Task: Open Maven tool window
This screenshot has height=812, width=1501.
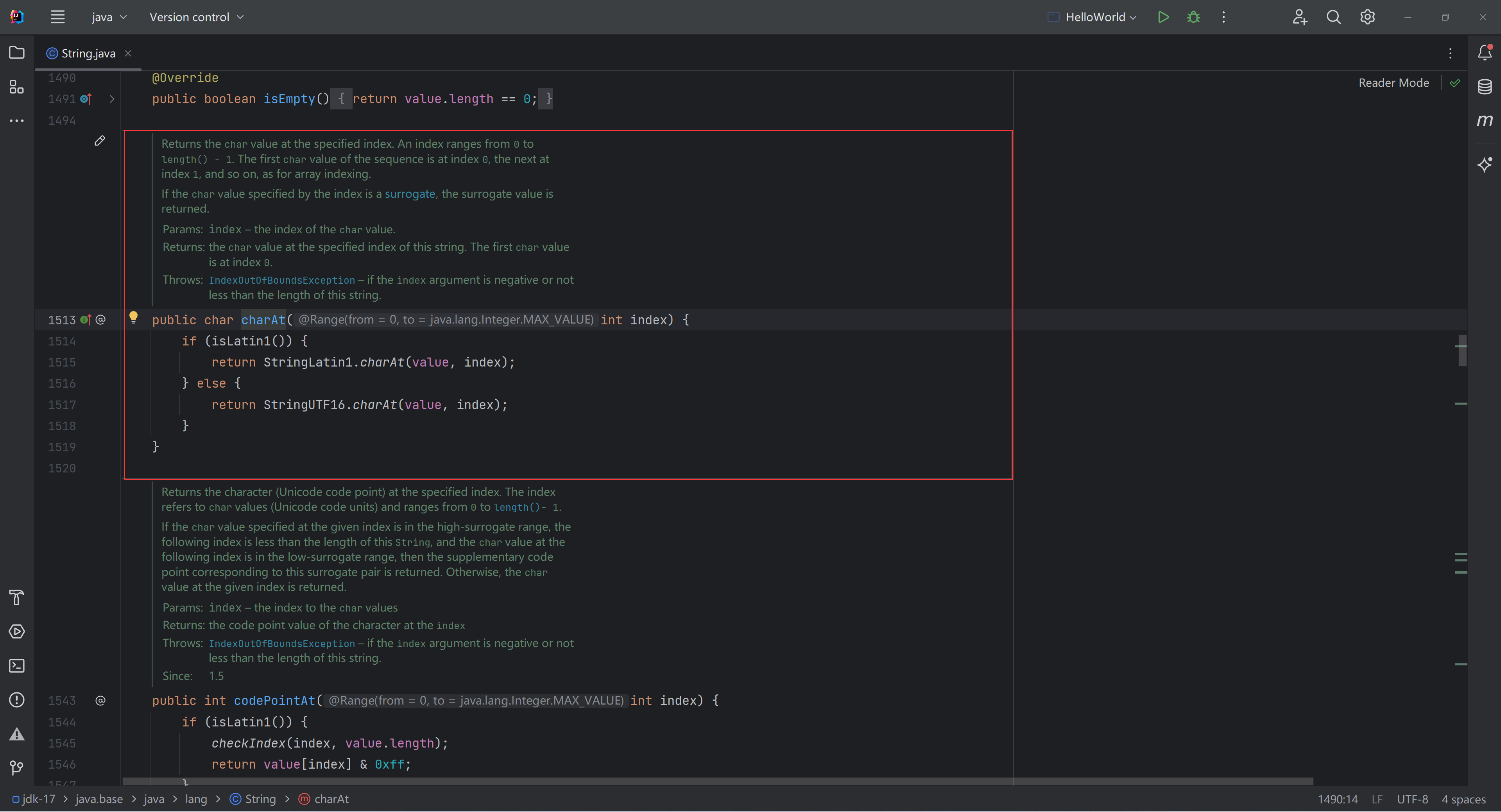Action: coord(1485,121)
